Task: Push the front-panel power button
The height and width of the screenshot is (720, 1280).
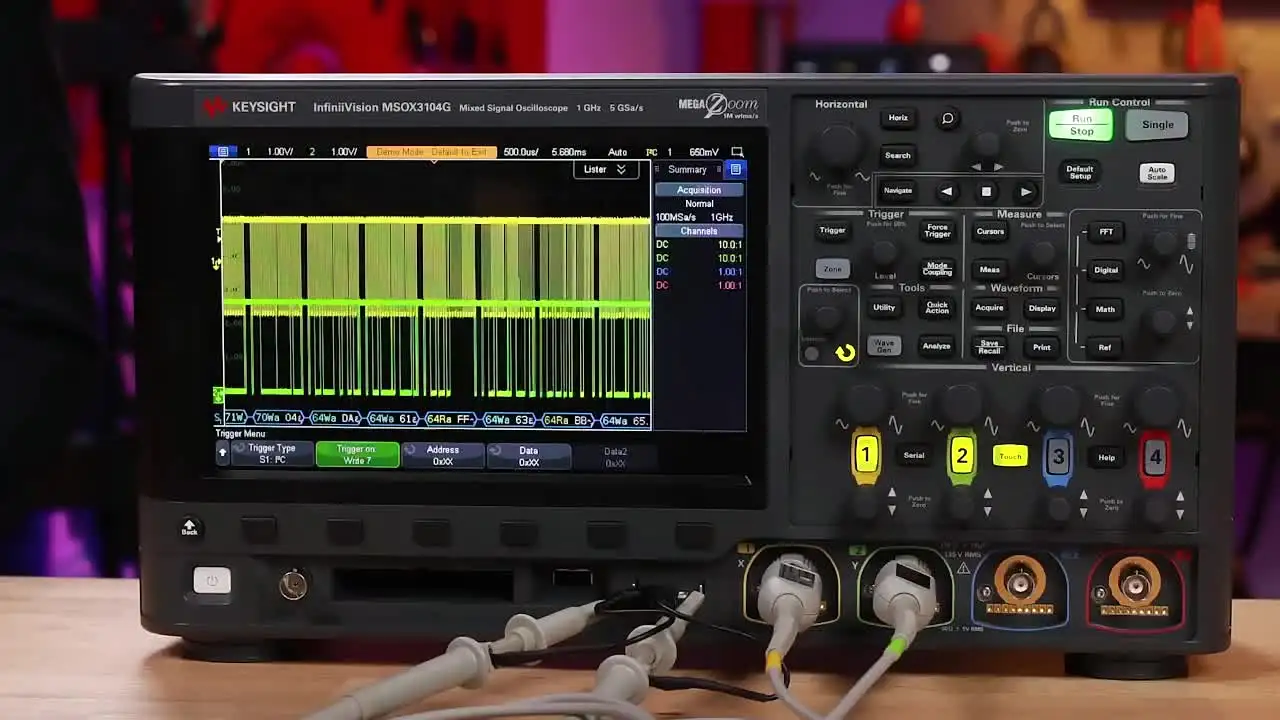Action: tap(212, 580)
